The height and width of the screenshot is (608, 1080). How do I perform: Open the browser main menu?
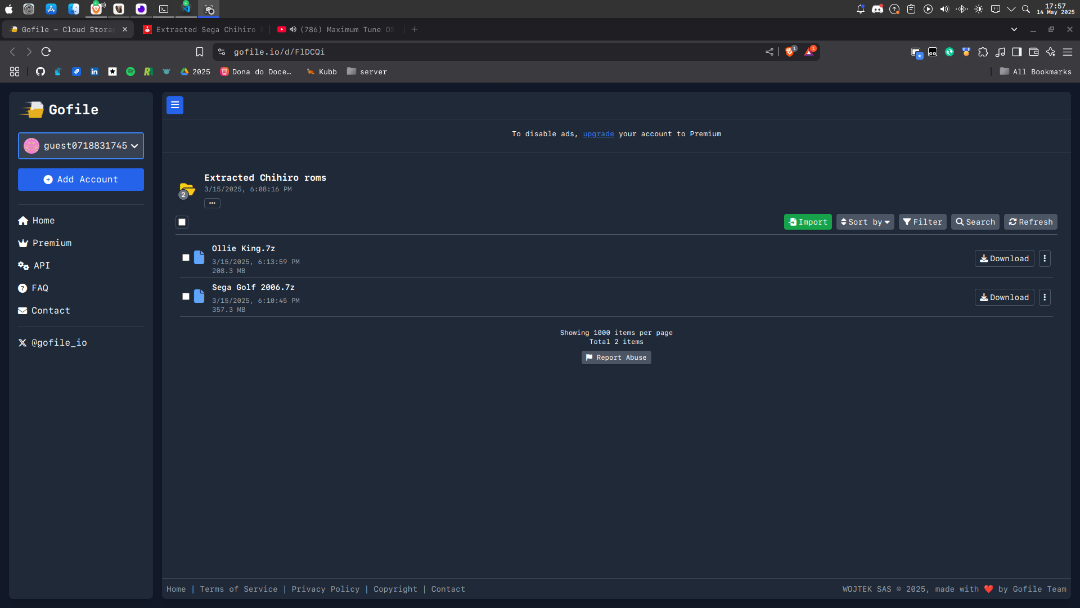[x=1068, y=52]
